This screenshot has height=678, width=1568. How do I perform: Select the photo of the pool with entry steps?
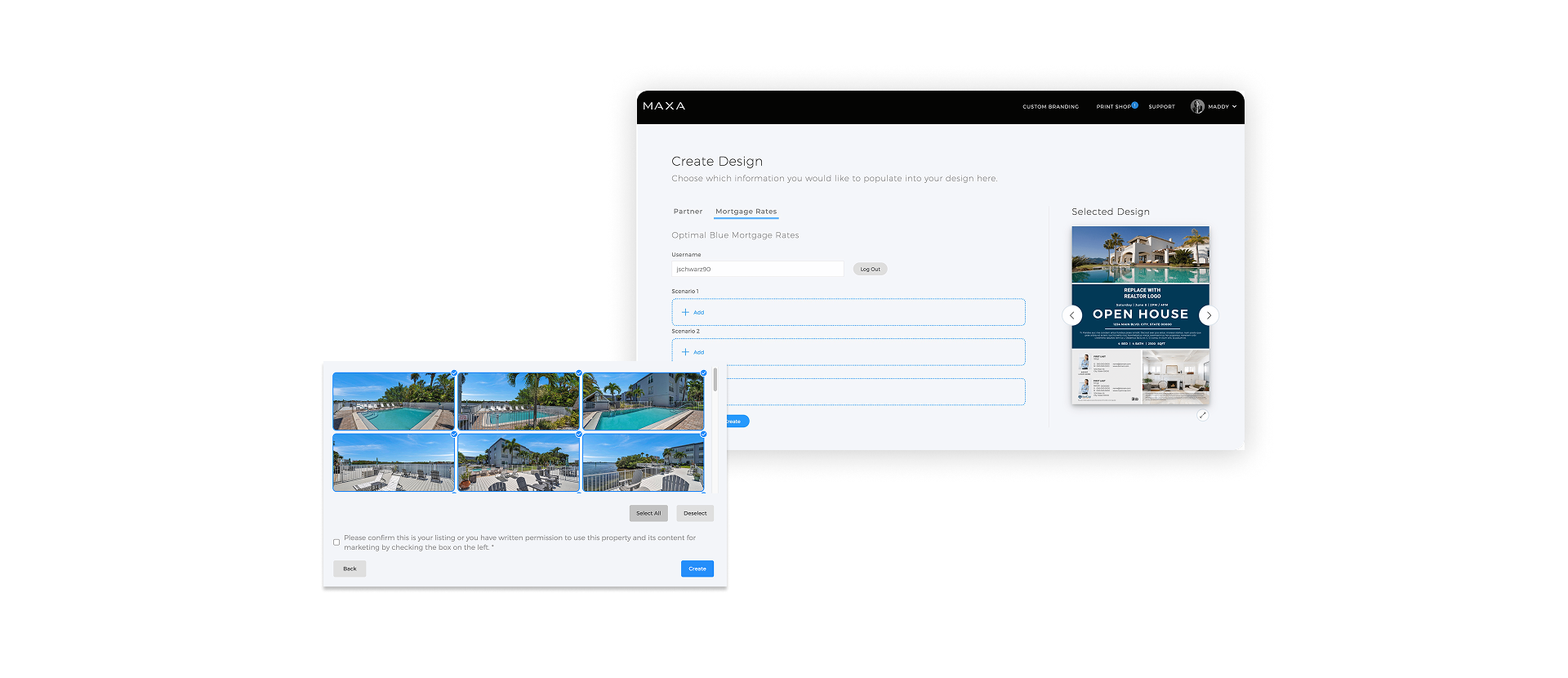click(394, 401)
